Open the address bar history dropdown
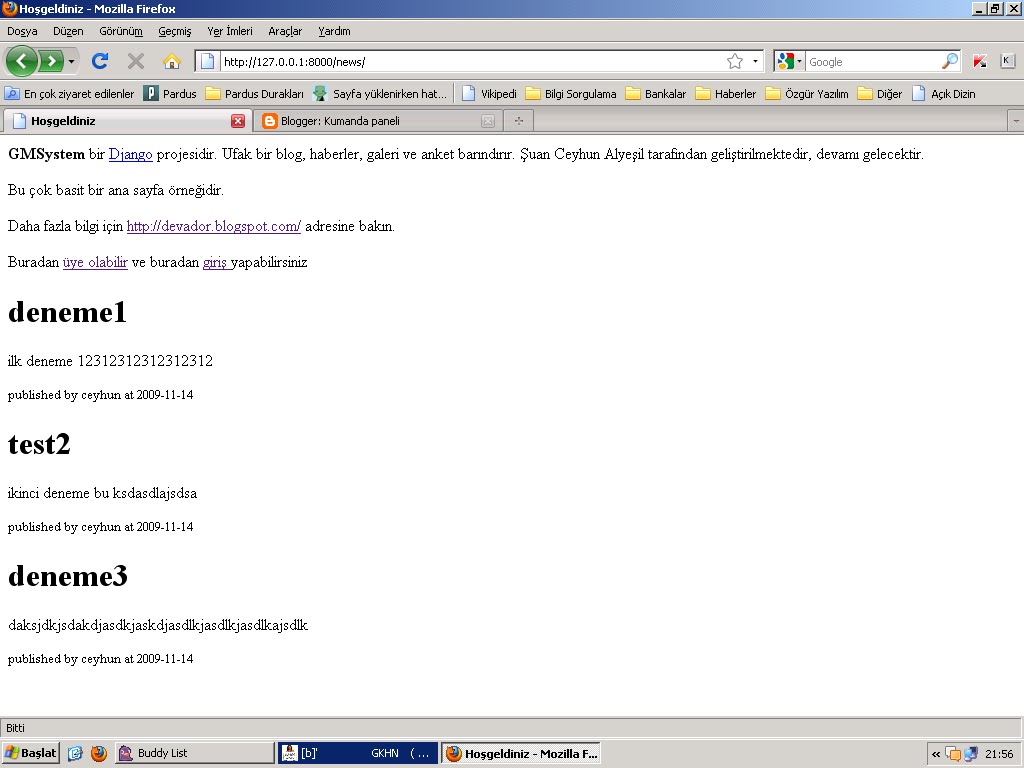The image size is (1024, 768). (x=756, y=61)
